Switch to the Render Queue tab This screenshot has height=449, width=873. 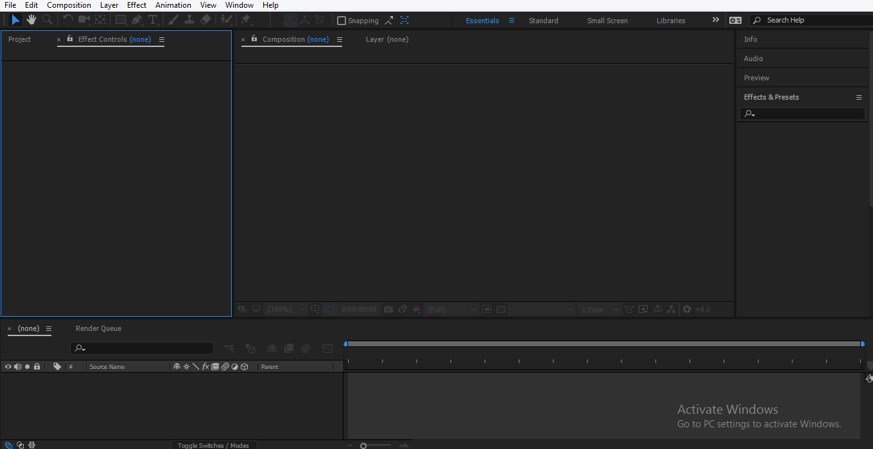pos(98,329)
